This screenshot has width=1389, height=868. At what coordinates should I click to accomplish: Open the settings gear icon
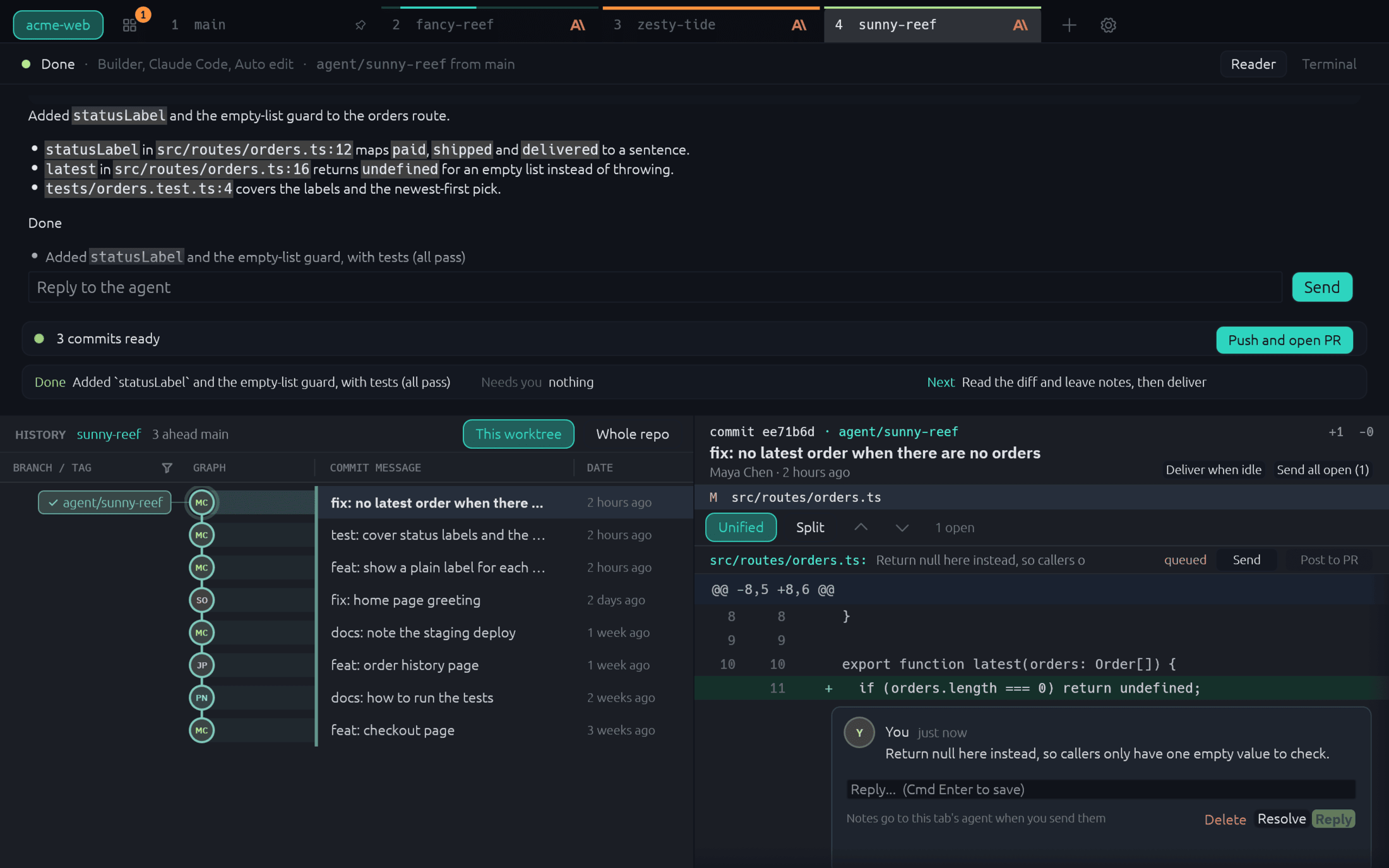pyautogui.click(x=1108, y=25)
